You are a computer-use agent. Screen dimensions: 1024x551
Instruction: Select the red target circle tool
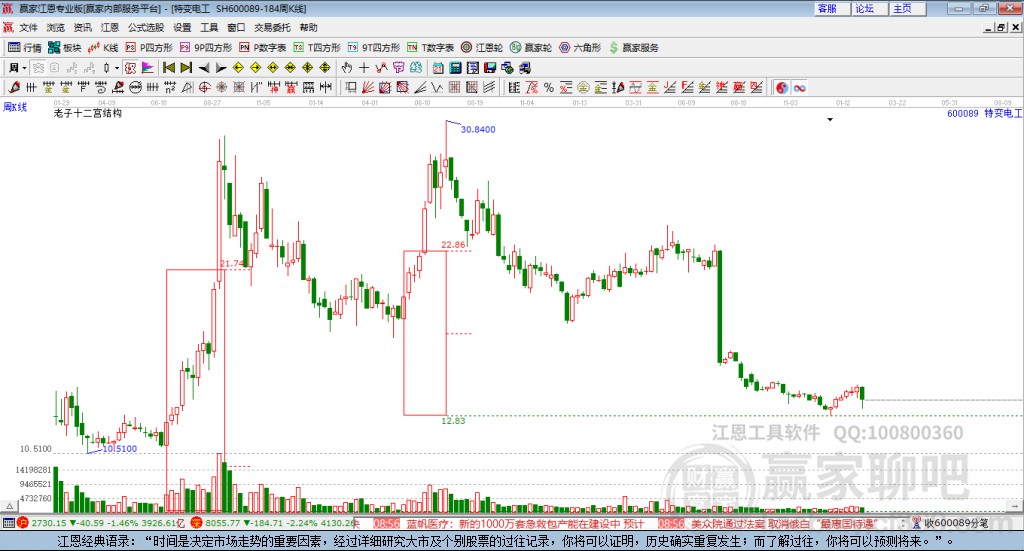point(204,87)
